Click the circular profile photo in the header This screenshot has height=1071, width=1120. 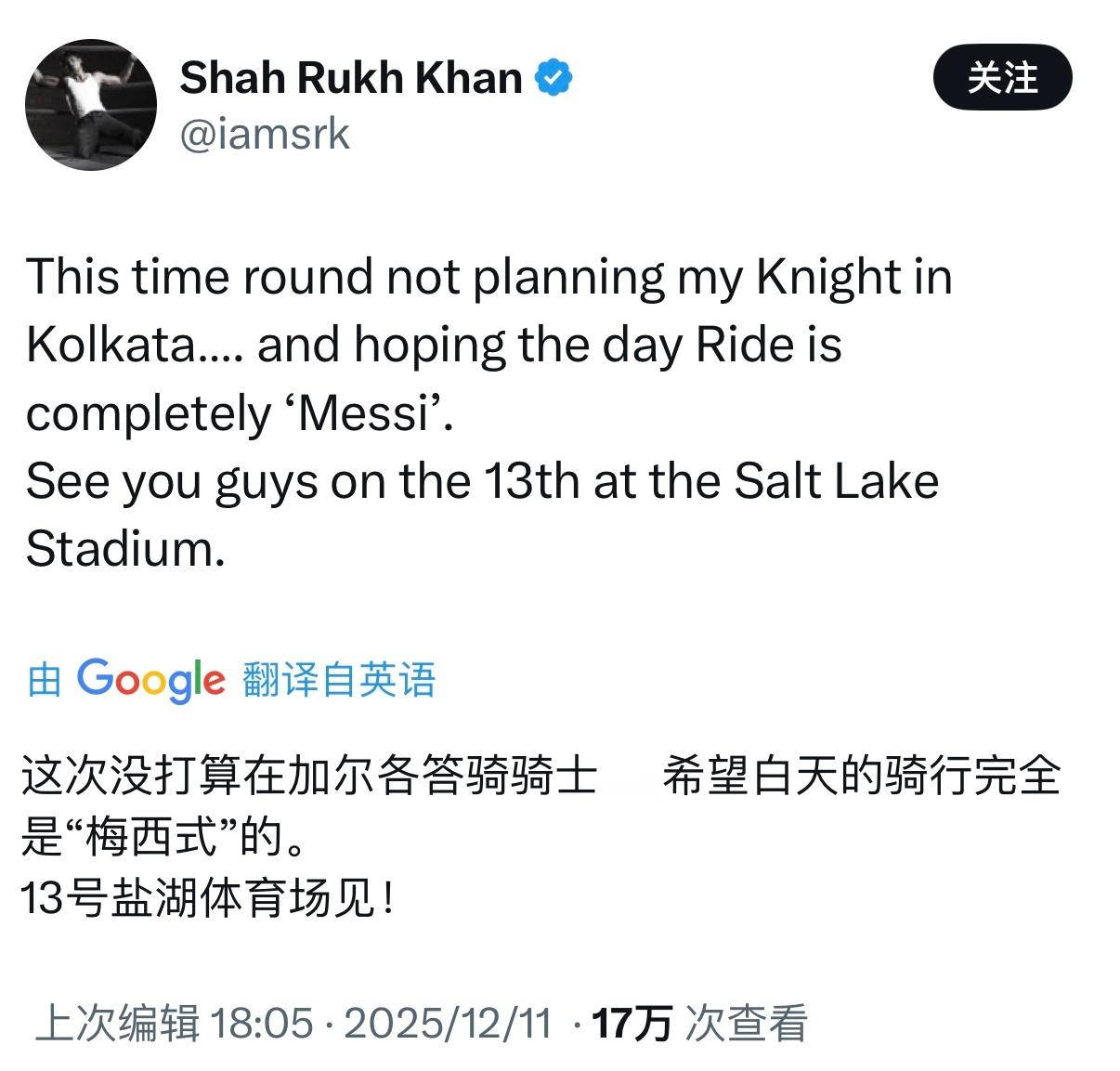[91, 104]
